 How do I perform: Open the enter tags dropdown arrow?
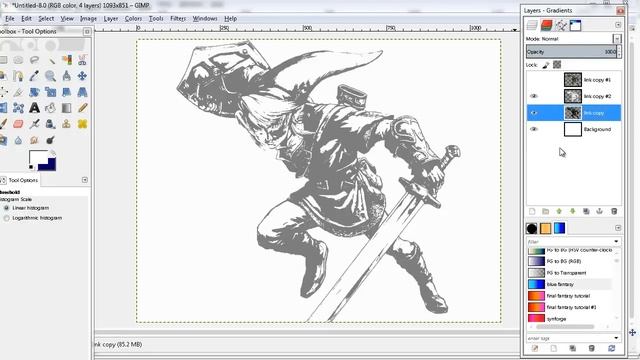pyautogui.click(x=616, y=338)
